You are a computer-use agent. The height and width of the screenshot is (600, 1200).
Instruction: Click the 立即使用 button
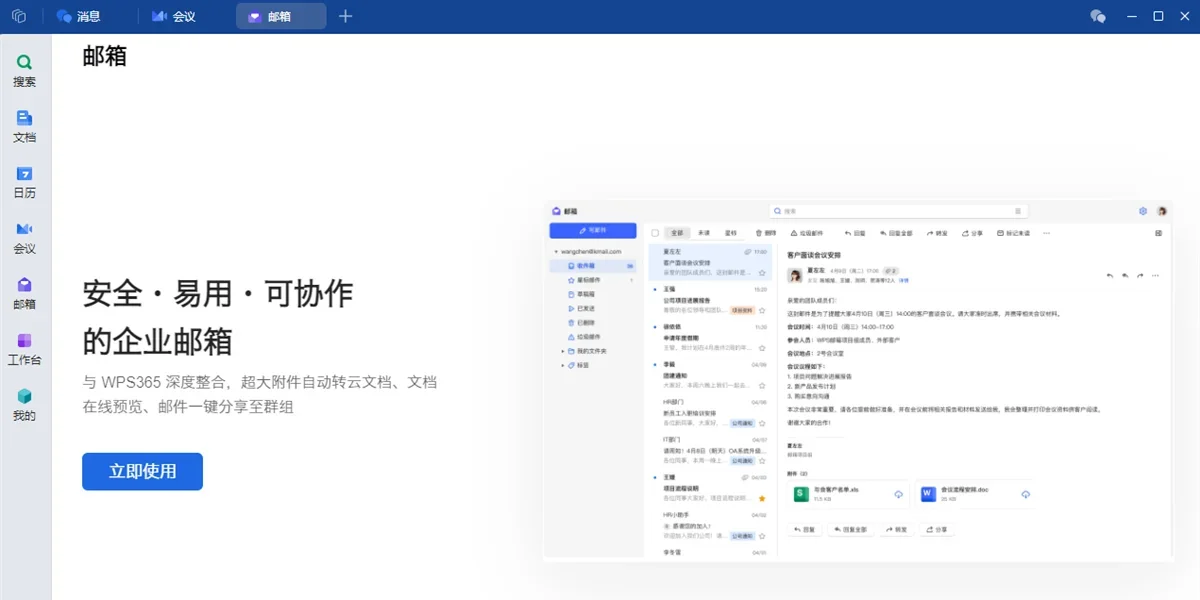pyautogui.click(x=142, y=472)
